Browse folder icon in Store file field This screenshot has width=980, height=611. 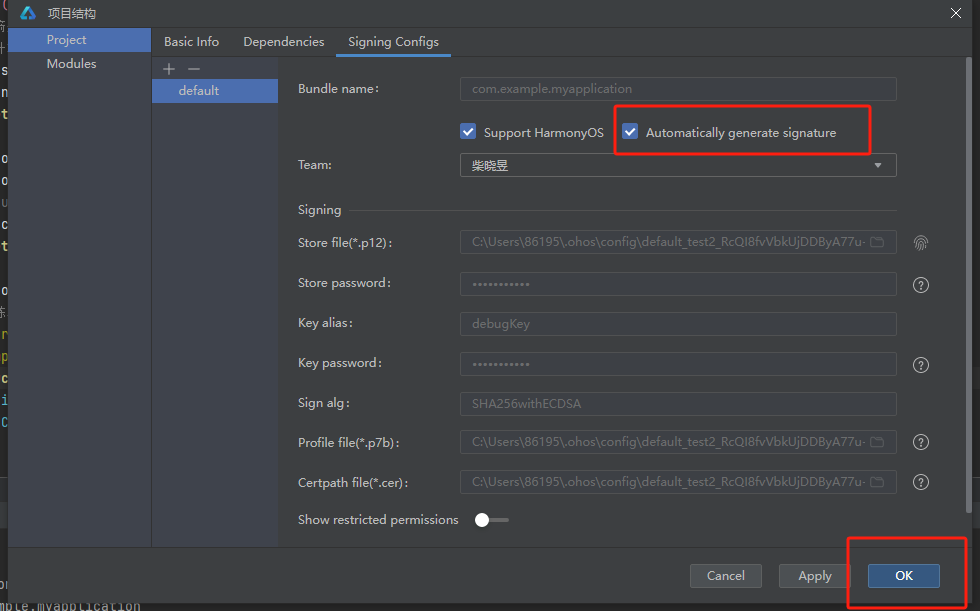tap(878, 242)
